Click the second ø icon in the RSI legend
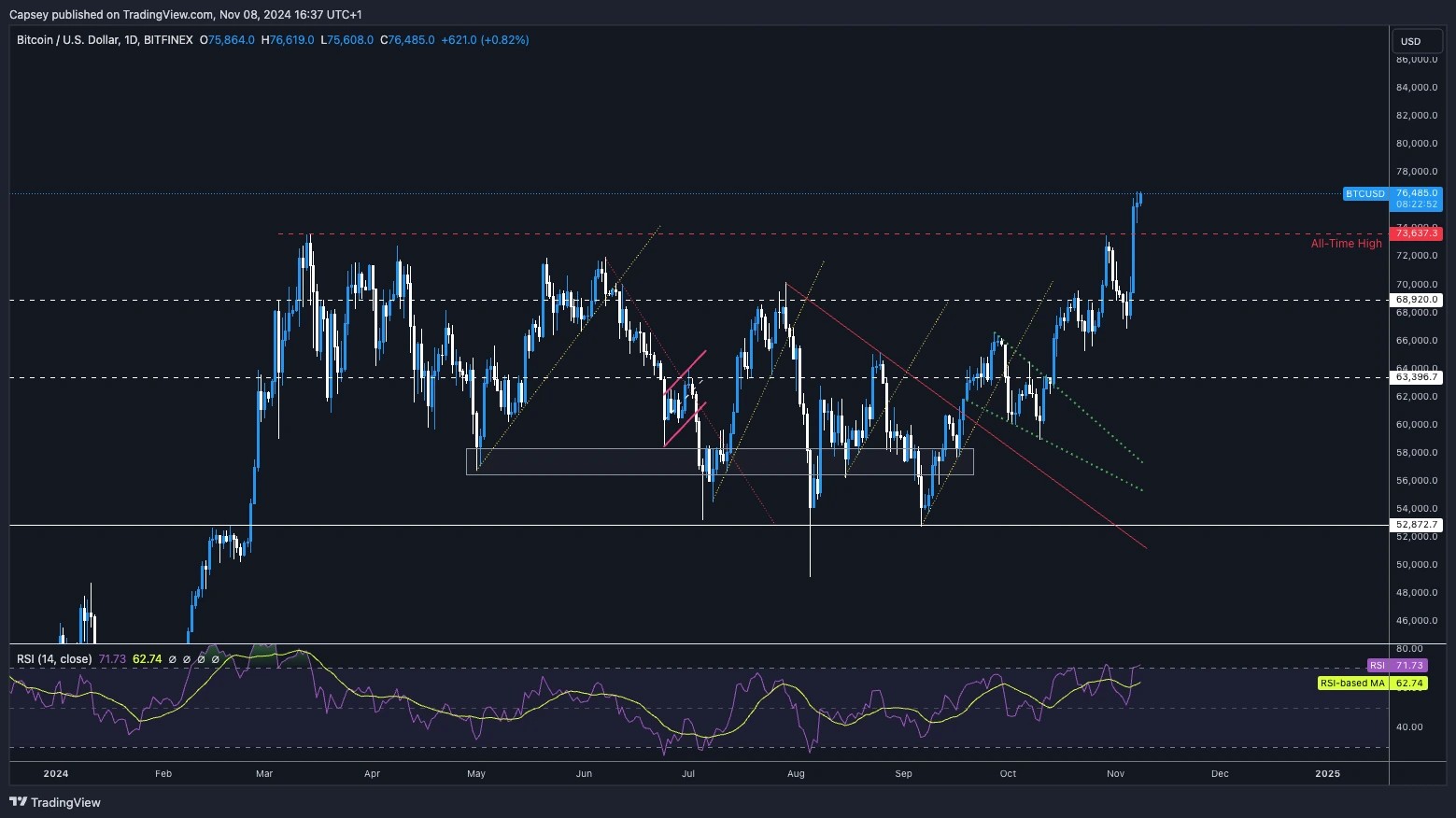Screen dimensions: 1456x818 click(x=186, y=659)
